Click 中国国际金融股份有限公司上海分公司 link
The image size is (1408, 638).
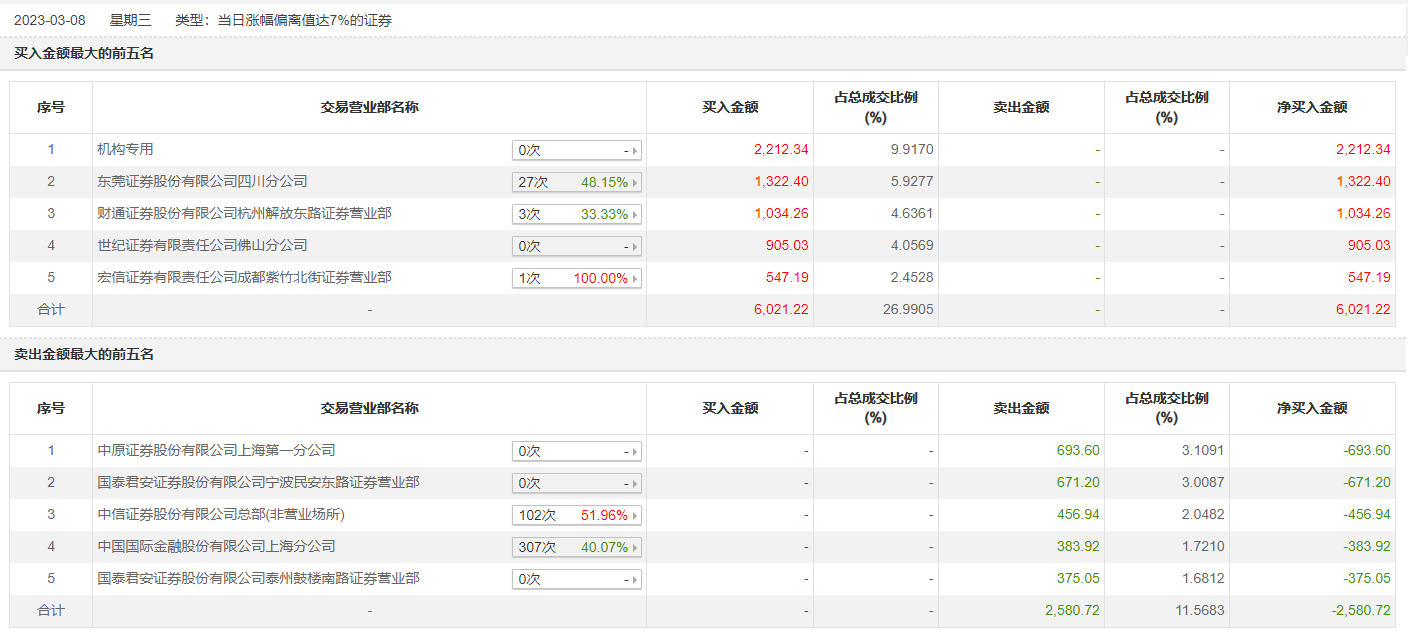pos(216,547)
